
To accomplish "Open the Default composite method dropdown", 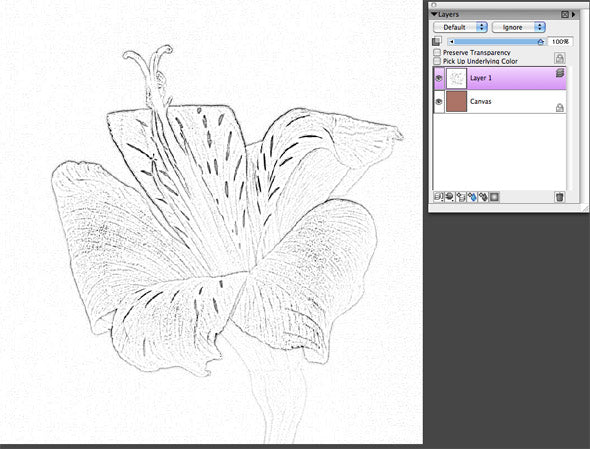I will click(x=460, y=27).
